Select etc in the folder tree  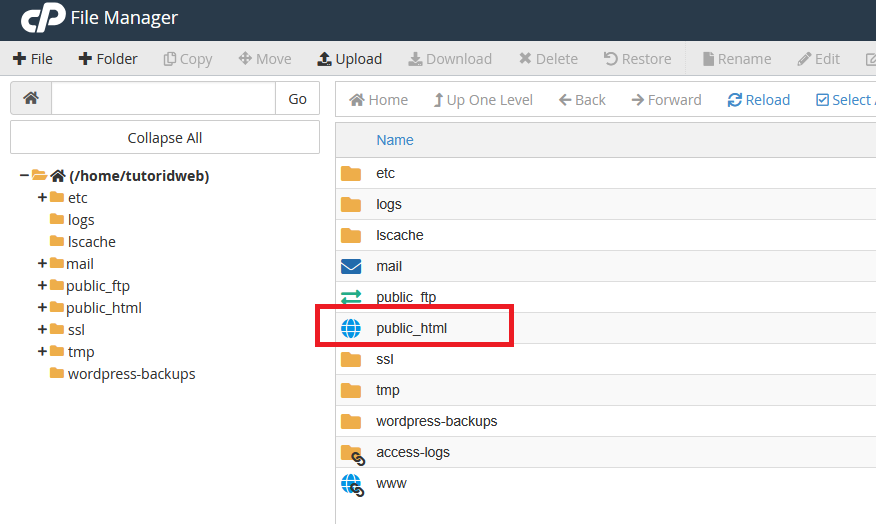click(78, 198)
